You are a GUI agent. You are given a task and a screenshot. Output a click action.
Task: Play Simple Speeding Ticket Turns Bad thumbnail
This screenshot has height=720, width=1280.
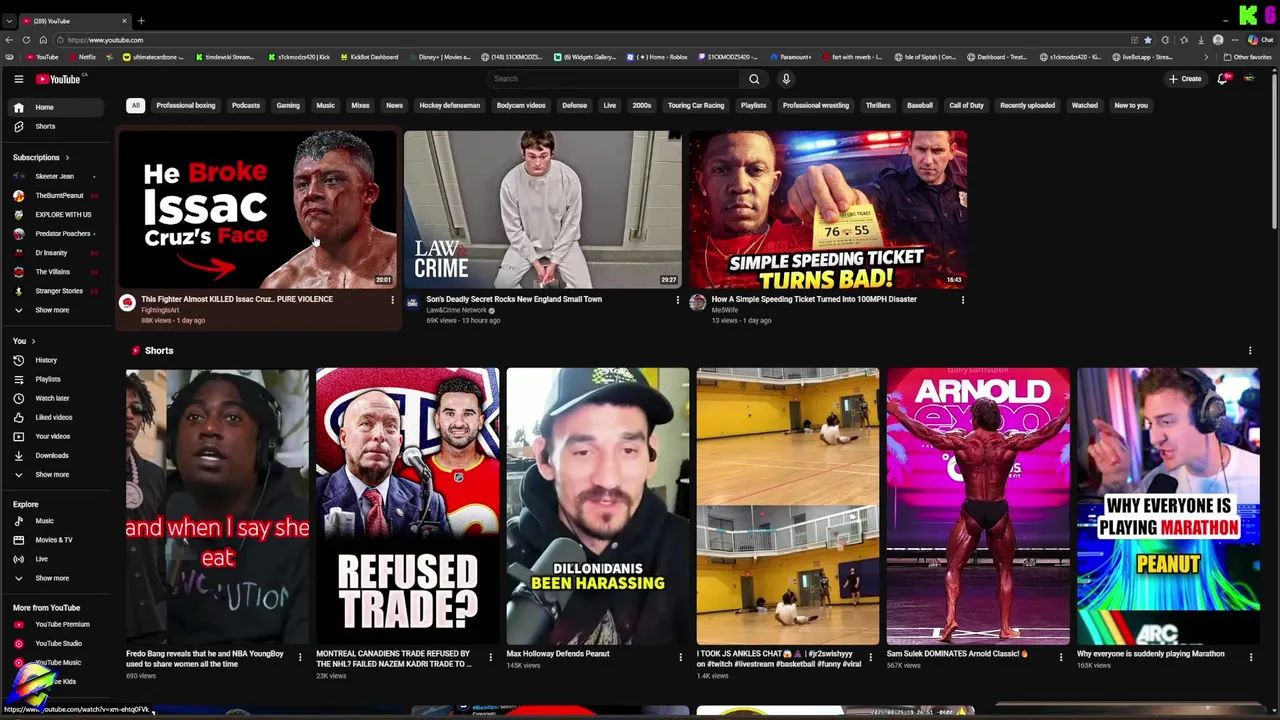point(828,209)
